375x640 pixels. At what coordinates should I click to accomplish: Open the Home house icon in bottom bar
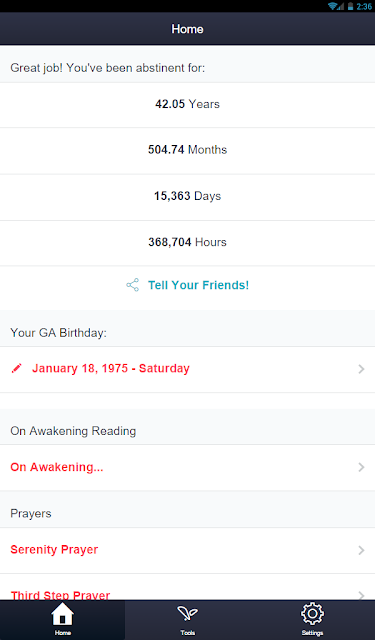coord(62,614)
